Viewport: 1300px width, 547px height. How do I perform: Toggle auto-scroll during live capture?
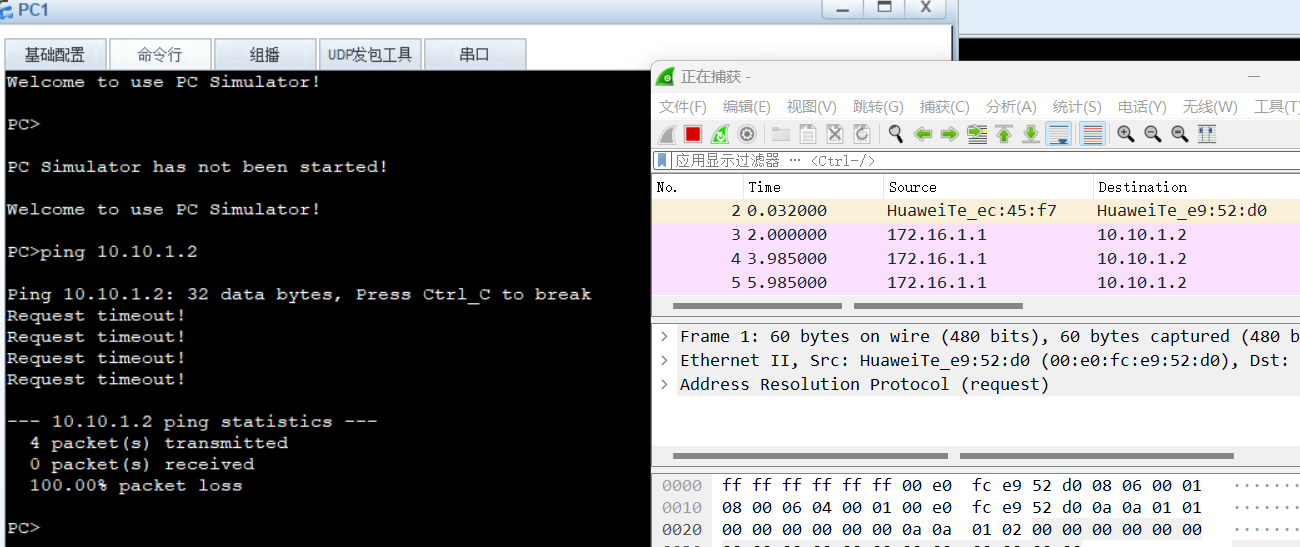[1059, 134]
